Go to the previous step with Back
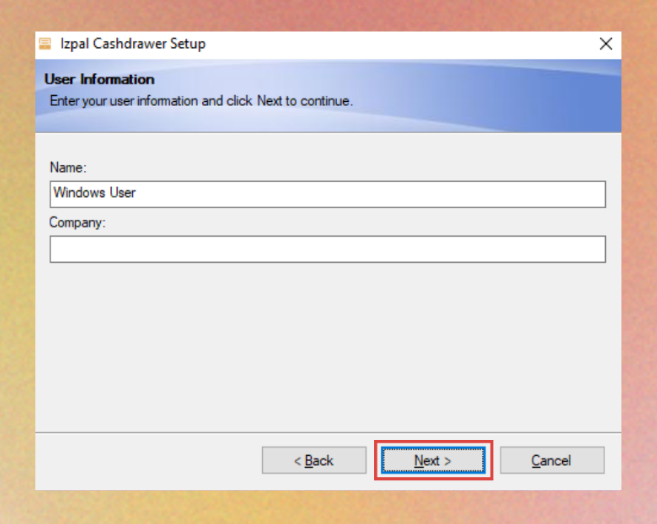Viewport: 657px width, 524px height. click(x=313, y=460)
